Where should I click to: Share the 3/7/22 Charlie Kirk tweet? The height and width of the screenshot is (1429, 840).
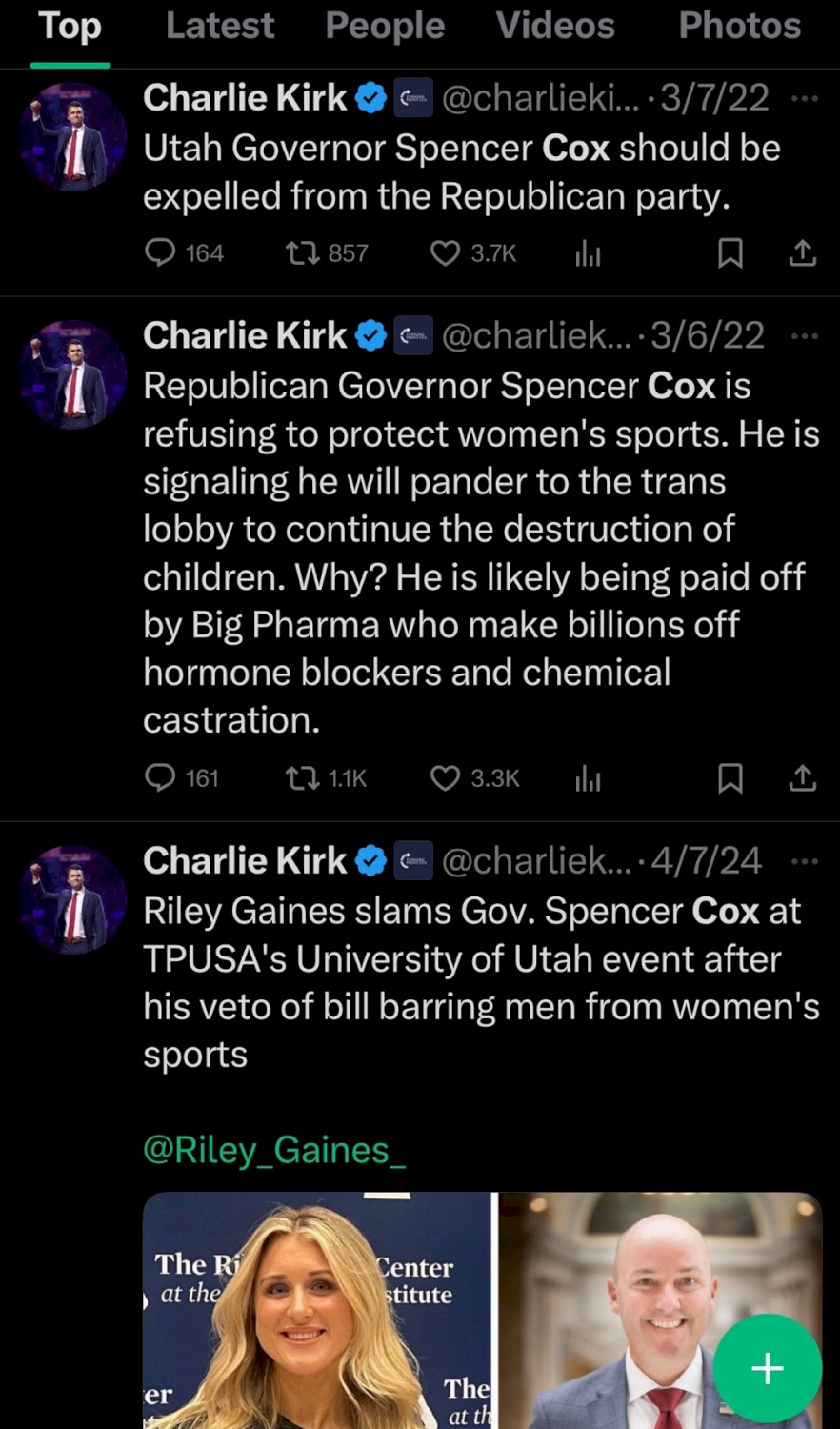tap(803, 252)
